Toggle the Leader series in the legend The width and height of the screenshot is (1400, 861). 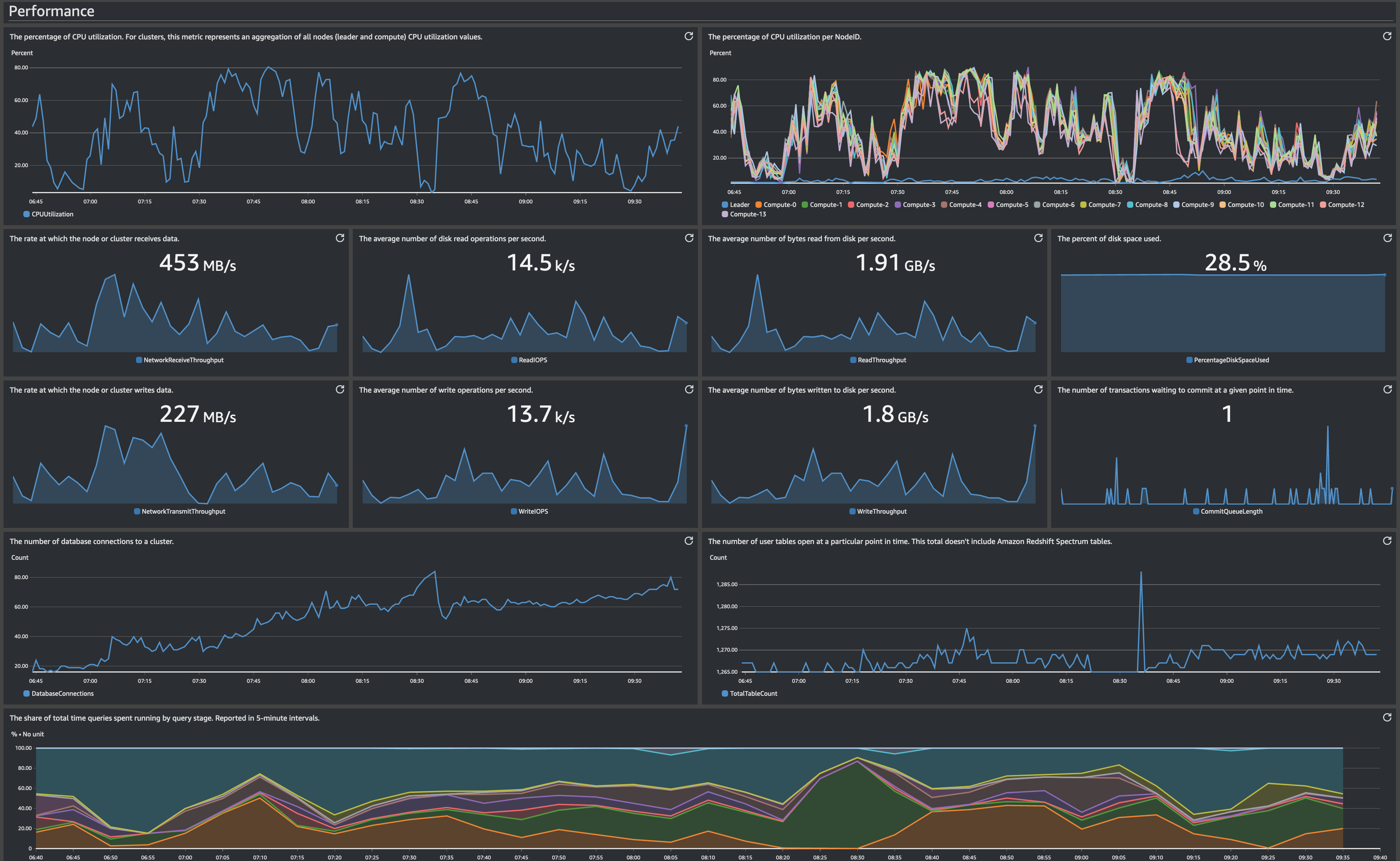pyautogui.click(x=735, y=205)
